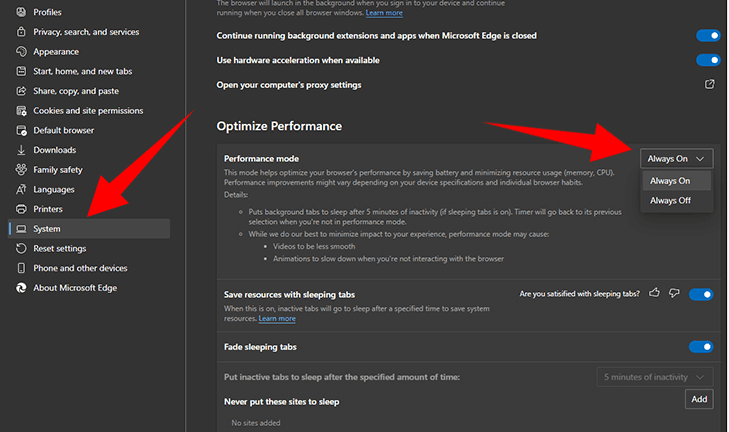Click thumbs down for sleeping tabs feedback
Image resolution: width=729 pixels, height=432 pixels.
pyautogui.click(x=674, y=293)
